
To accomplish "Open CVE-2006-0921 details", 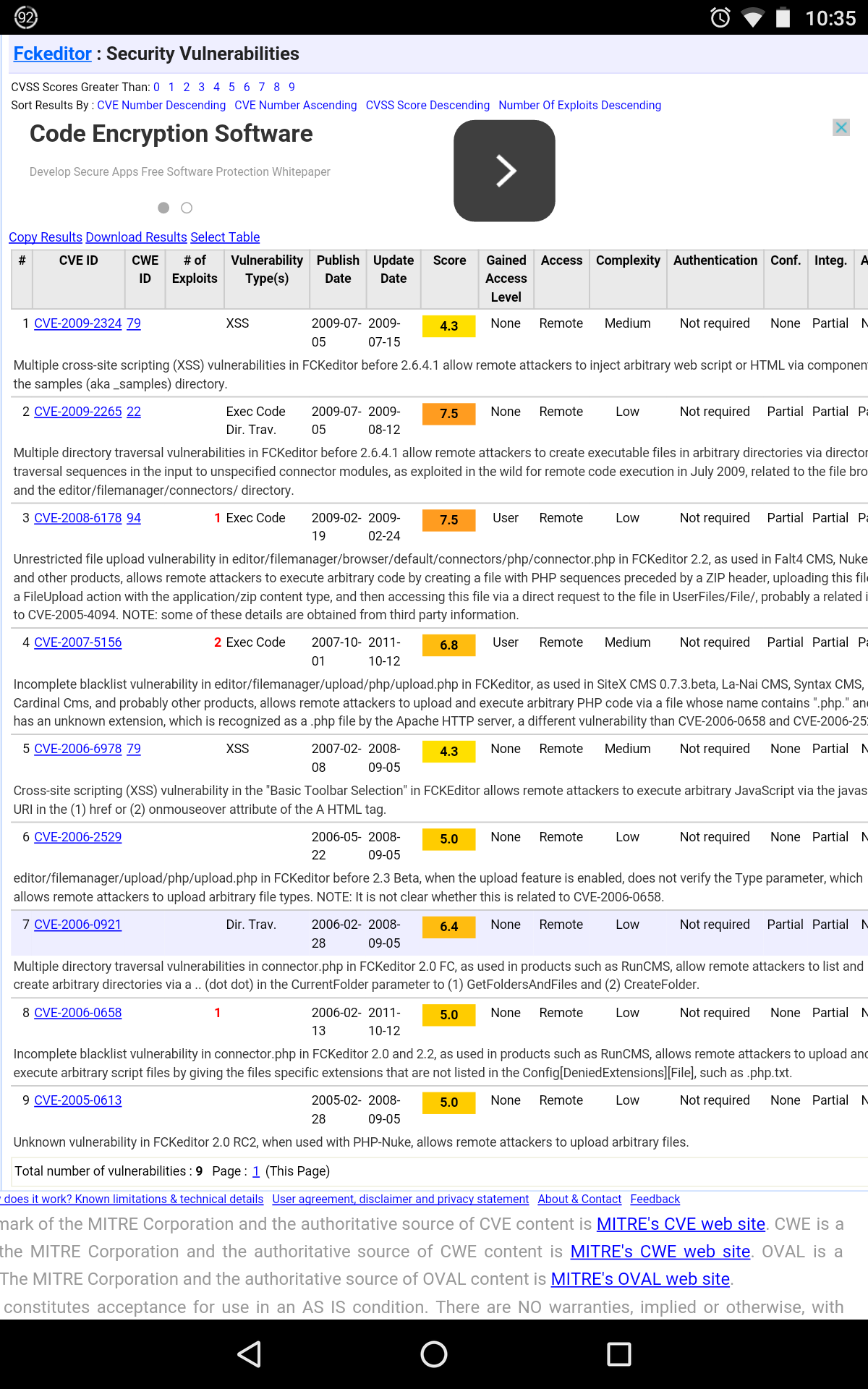I will point(78,925).
